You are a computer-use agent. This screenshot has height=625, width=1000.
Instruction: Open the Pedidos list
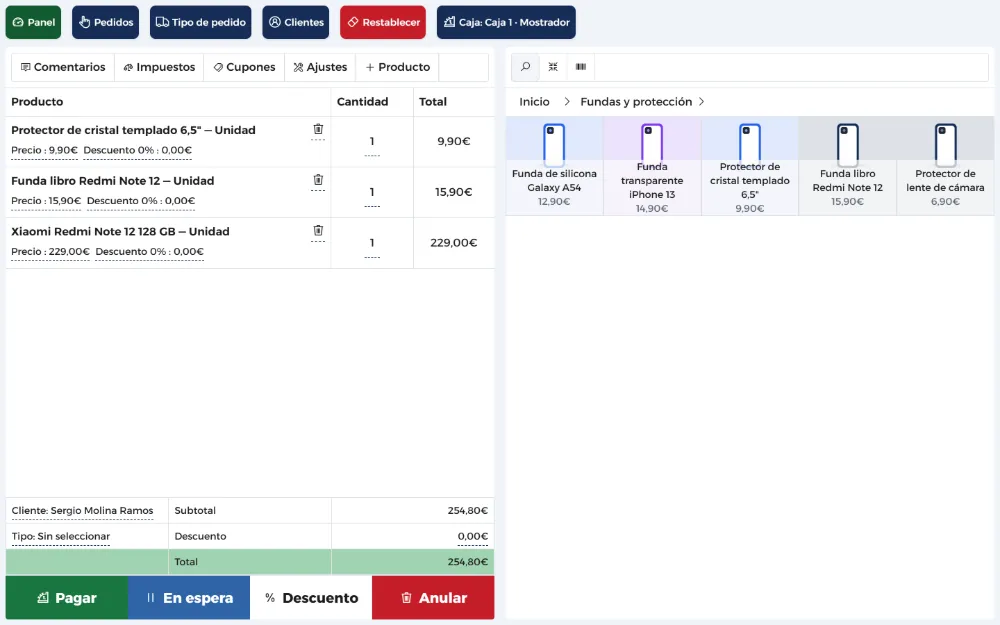105,22
